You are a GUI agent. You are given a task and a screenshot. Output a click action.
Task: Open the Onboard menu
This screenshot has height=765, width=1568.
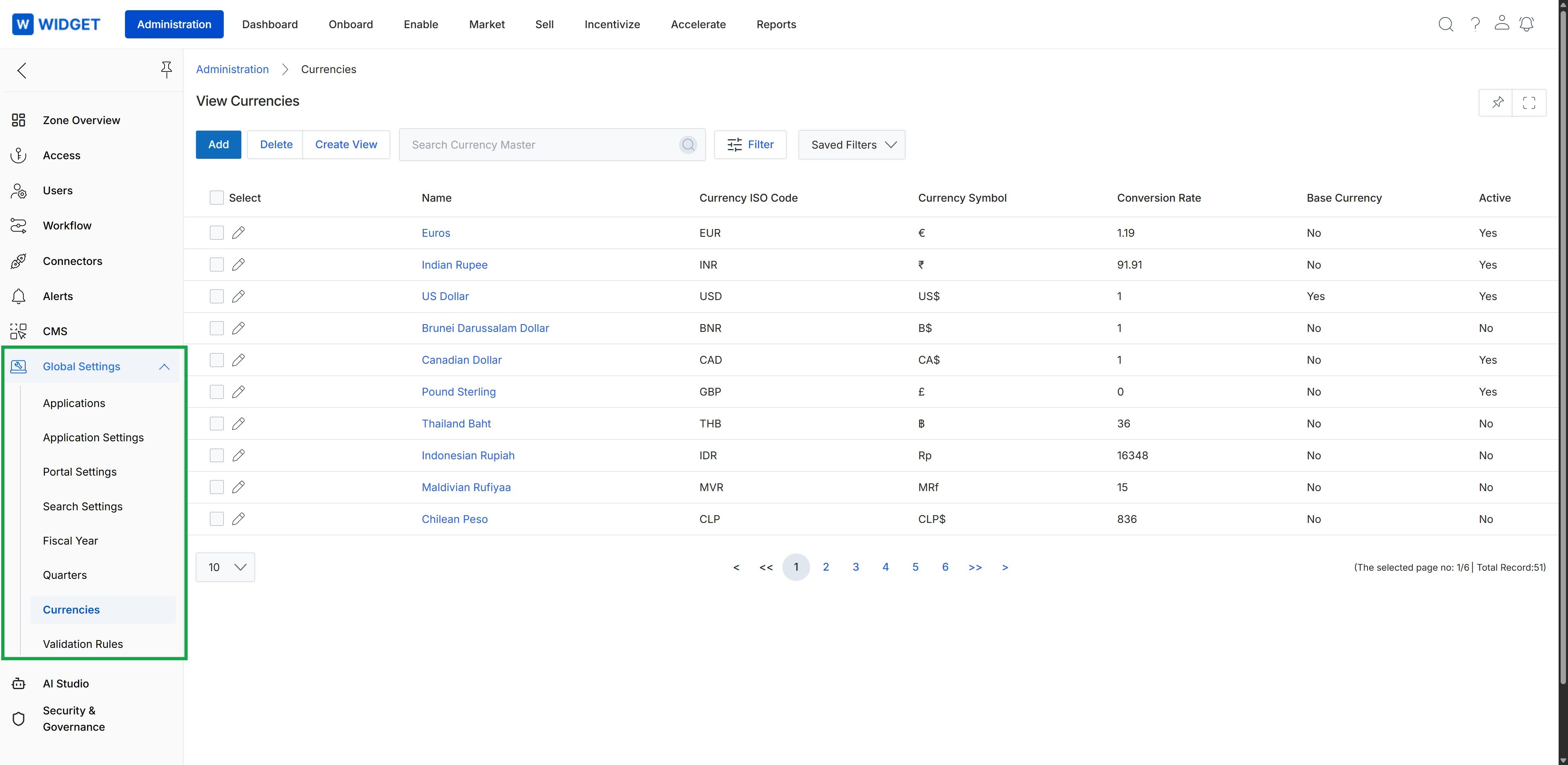351,24
